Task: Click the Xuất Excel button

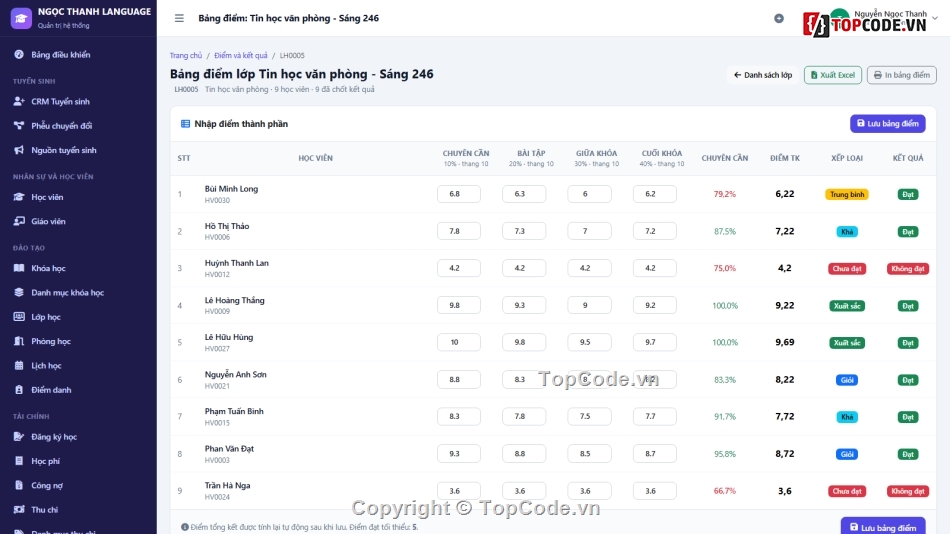Action: click(832, 75)
